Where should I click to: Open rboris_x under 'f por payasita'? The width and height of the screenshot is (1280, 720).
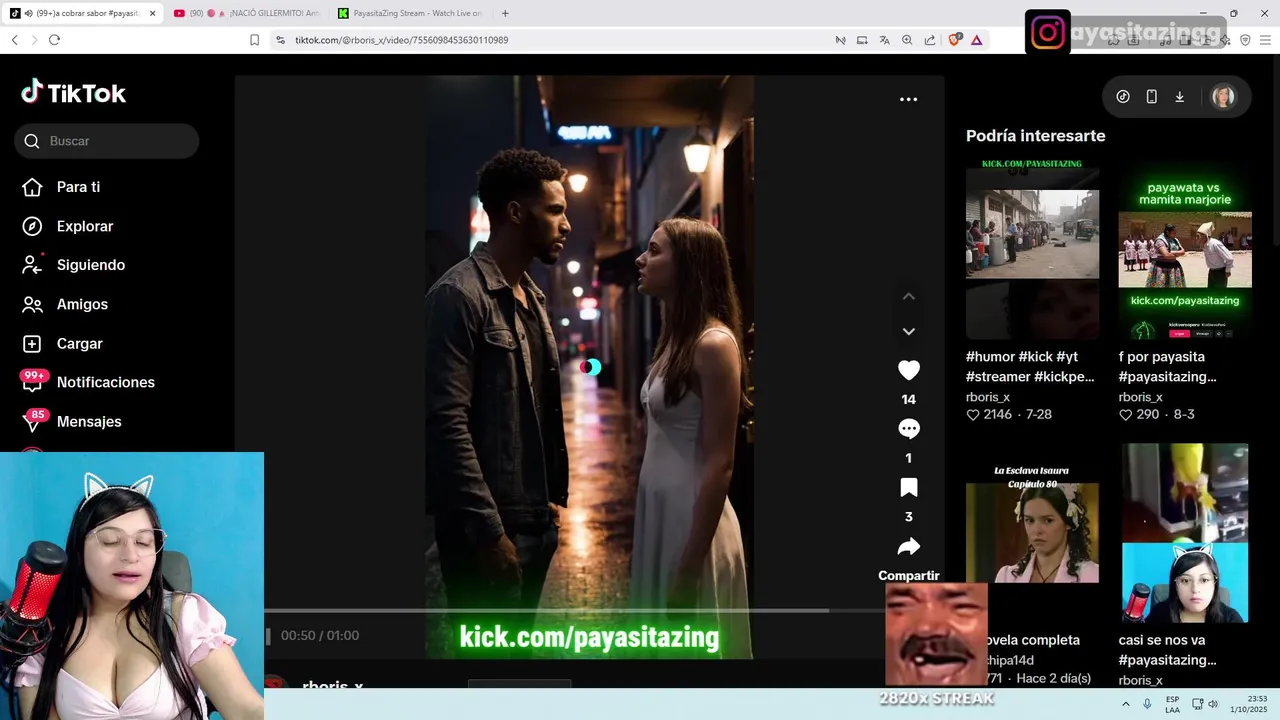click(1141, 397)
